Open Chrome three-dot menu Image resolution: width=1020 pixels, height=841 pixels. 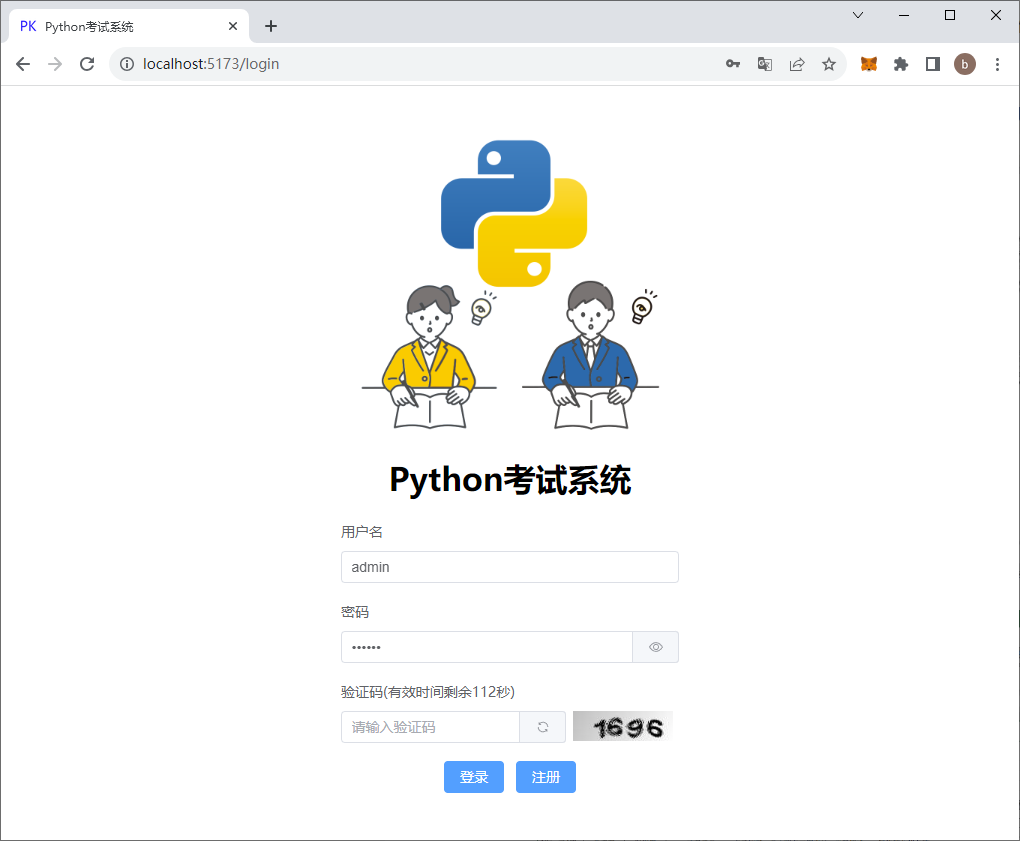[997, 64]
